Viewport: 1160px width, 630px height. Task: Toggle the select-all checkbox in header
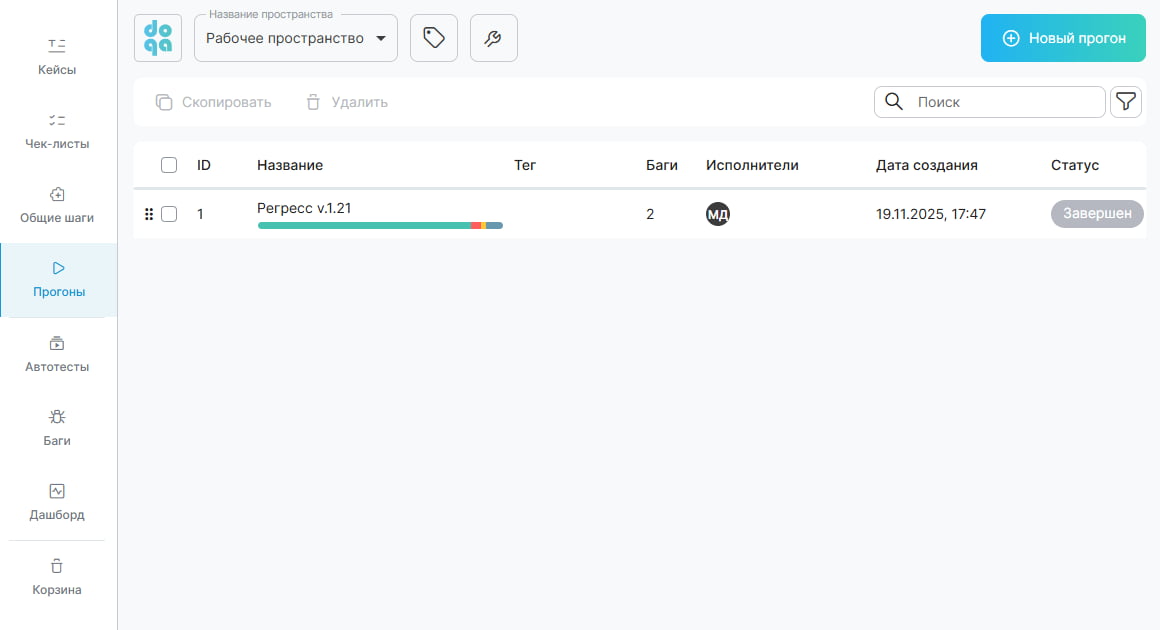(169, 165)
